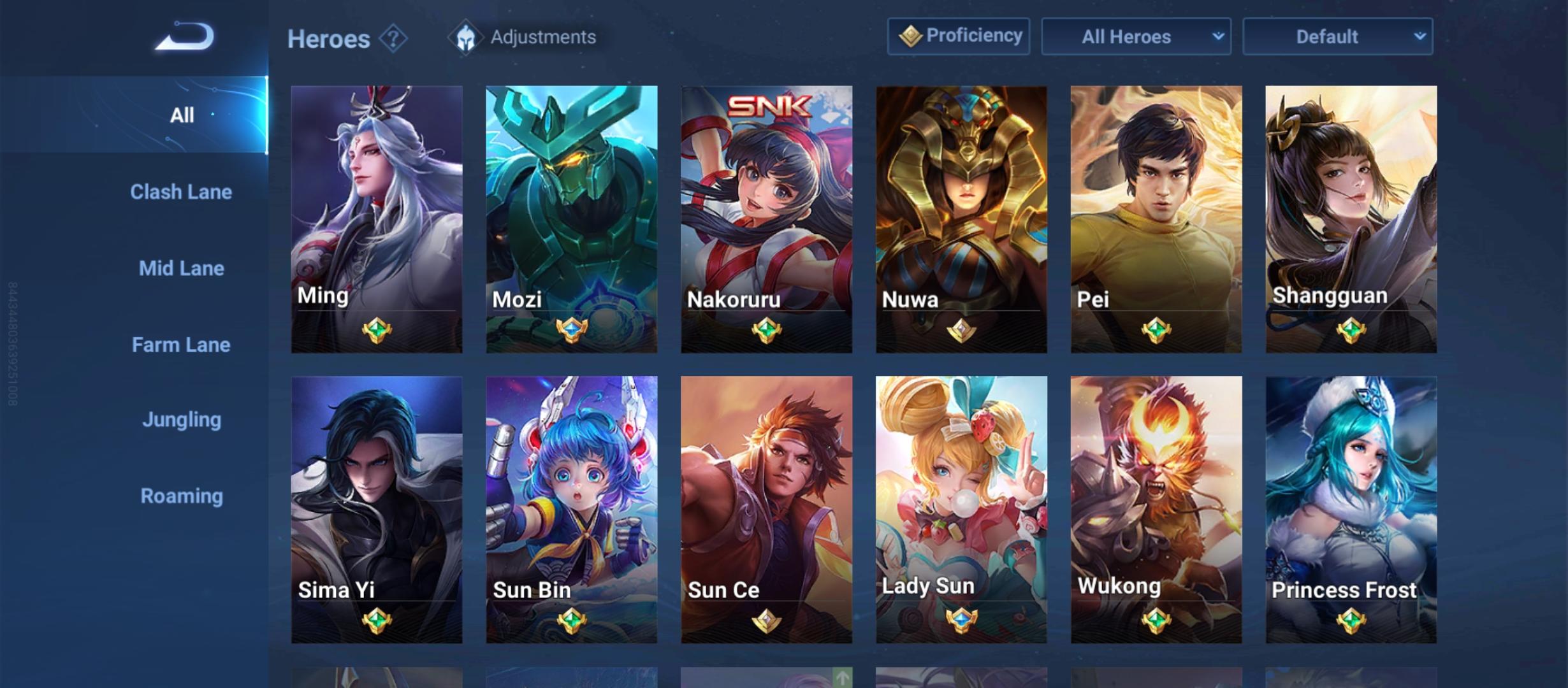Screen dimensions: 1568x688
Task: Switch to Mid Lane tab
Action: [182, 268]
